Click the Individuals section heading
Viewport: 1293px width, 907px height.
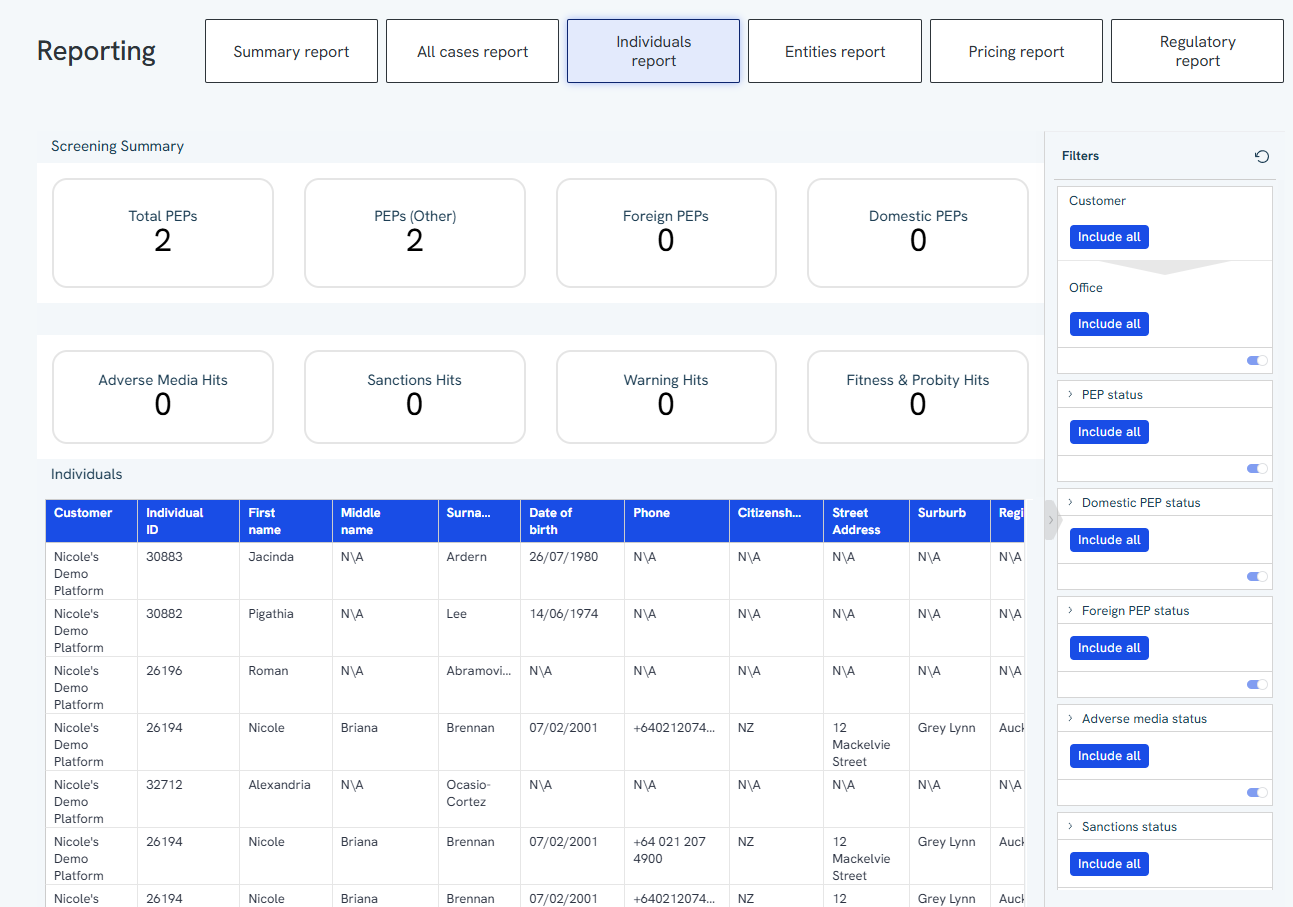[87, 474]
